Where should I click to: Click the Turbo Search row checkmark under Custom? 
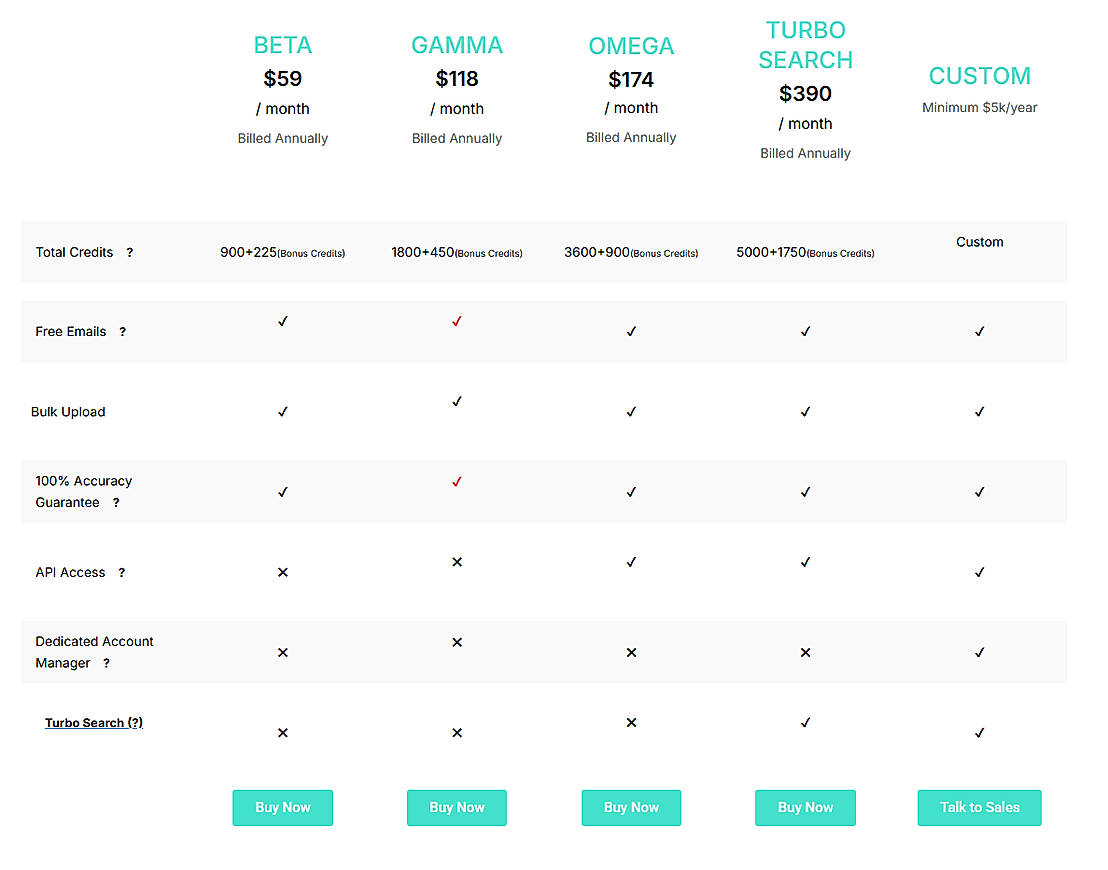coord(979,734)
